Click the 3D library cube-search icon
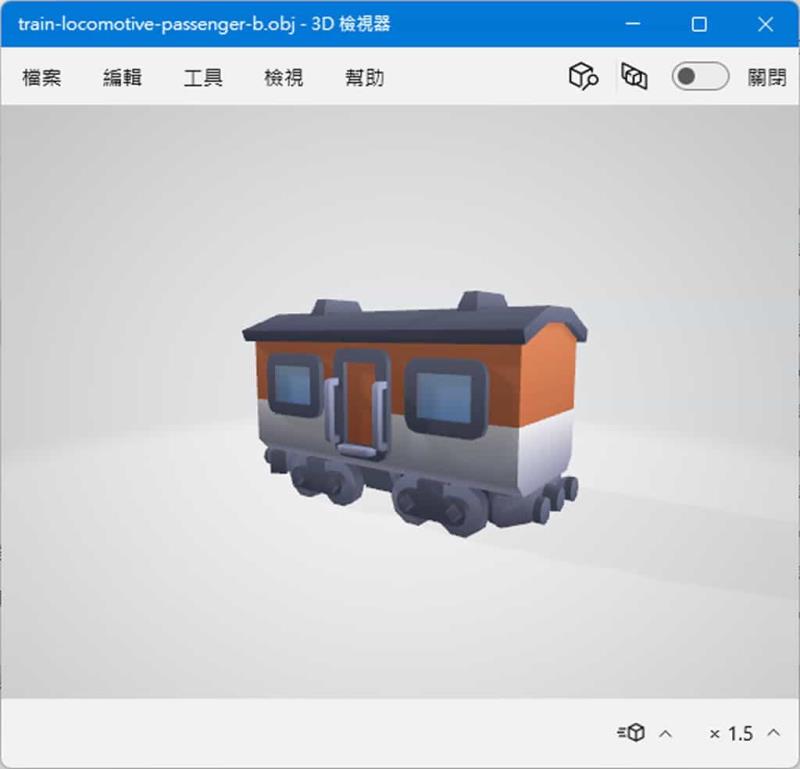The width and height of the screenshot is (800, 769). pyautogui.click(x=583, y=76)
